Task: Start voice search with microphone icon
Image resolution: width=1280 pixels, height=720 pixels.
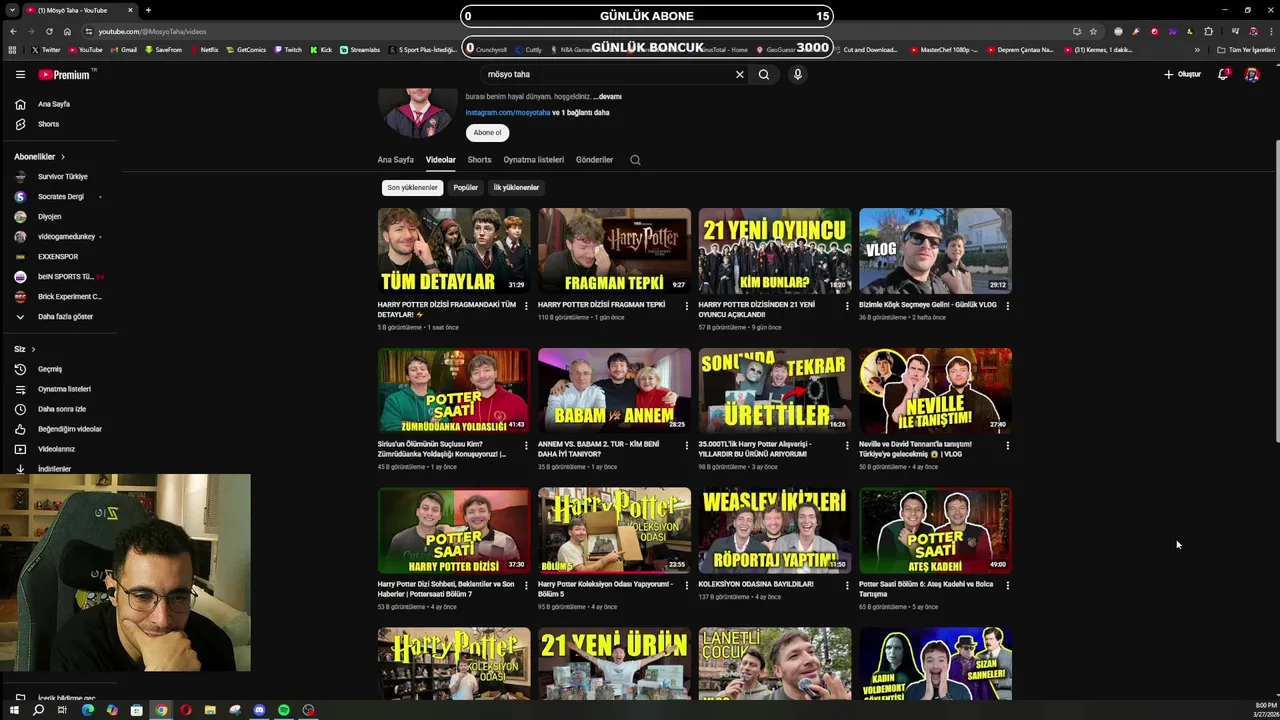Action: point(797,74)
